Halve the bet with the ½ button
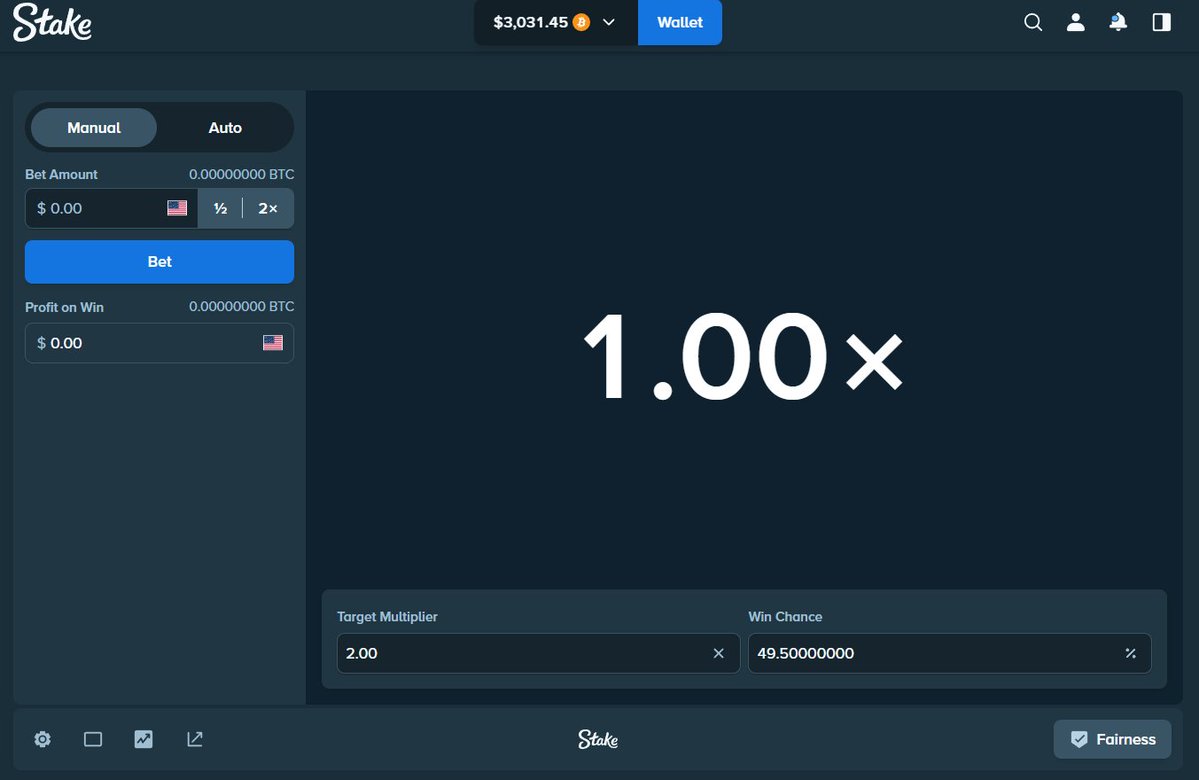Viewport: 1199px width, 780px height. pyautogui.click(x=220, y=208)
